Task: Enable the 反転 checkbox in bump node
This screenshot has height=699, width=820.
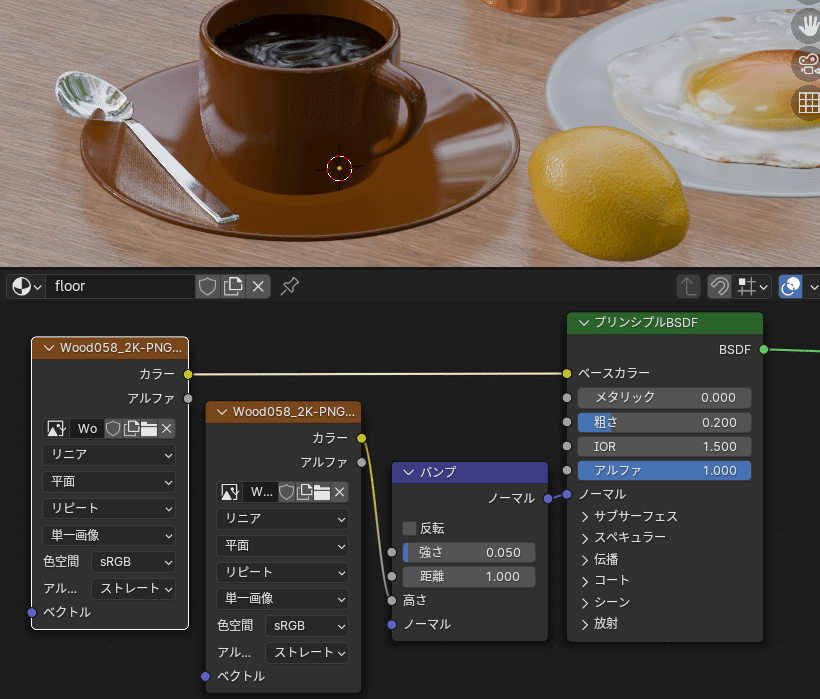Action: tap(409, 528)
